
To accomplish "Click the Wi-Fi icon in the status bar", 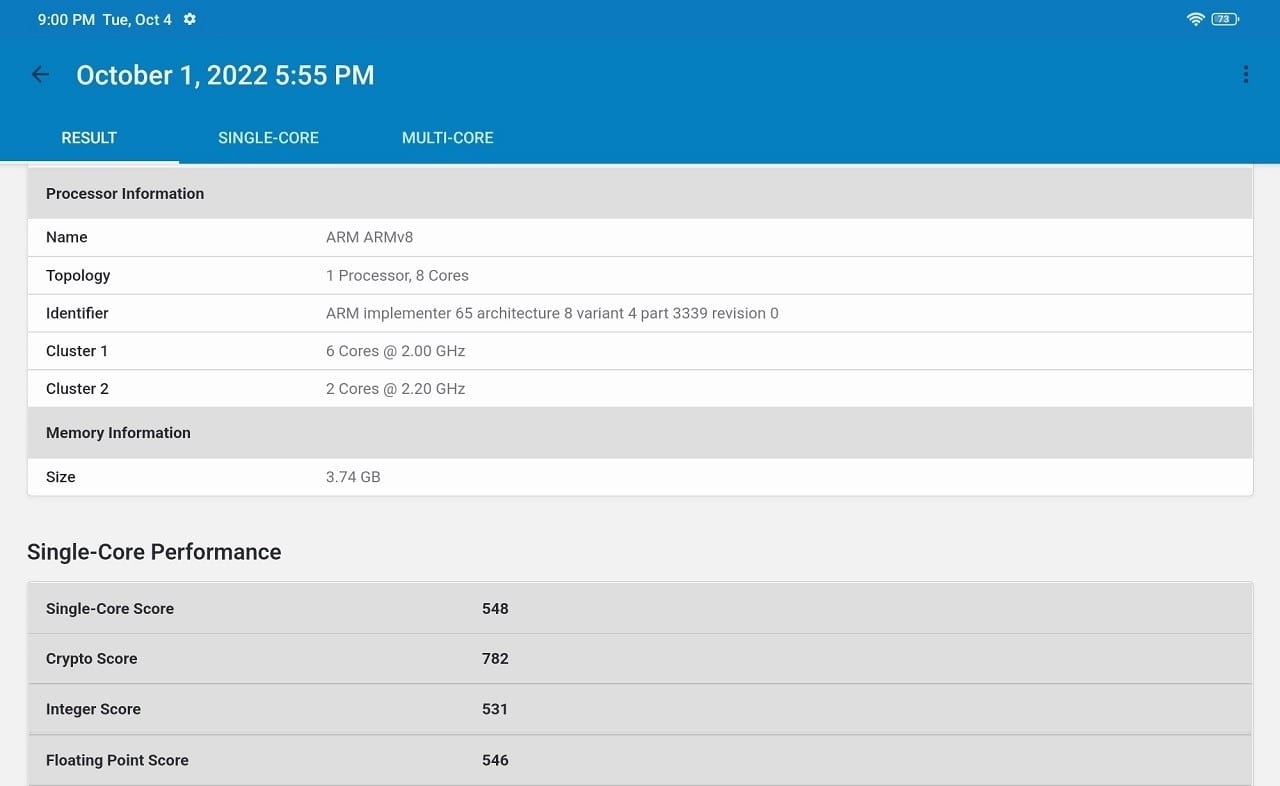I will [1196, 18].
